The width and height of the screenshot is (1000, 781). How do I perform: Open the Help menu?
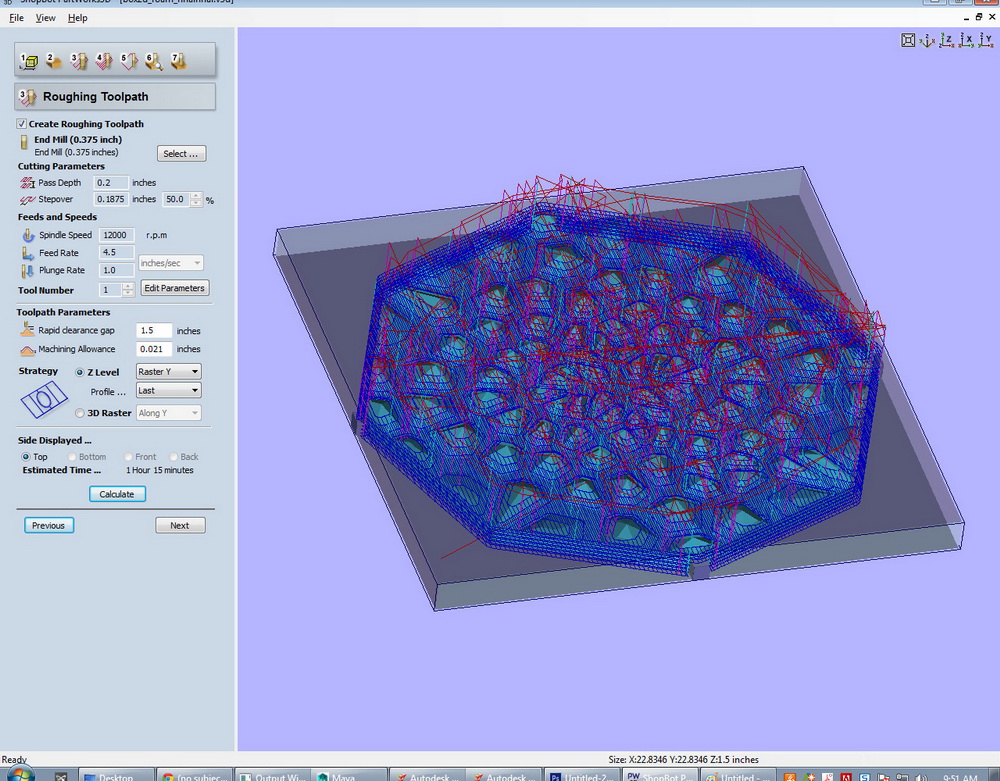pos(78,18)
